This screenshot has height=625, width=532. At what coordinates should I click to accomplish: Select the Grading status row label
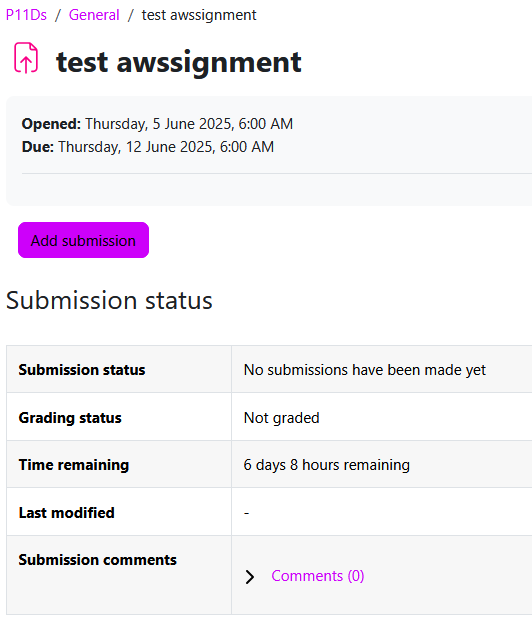point(70,418)
